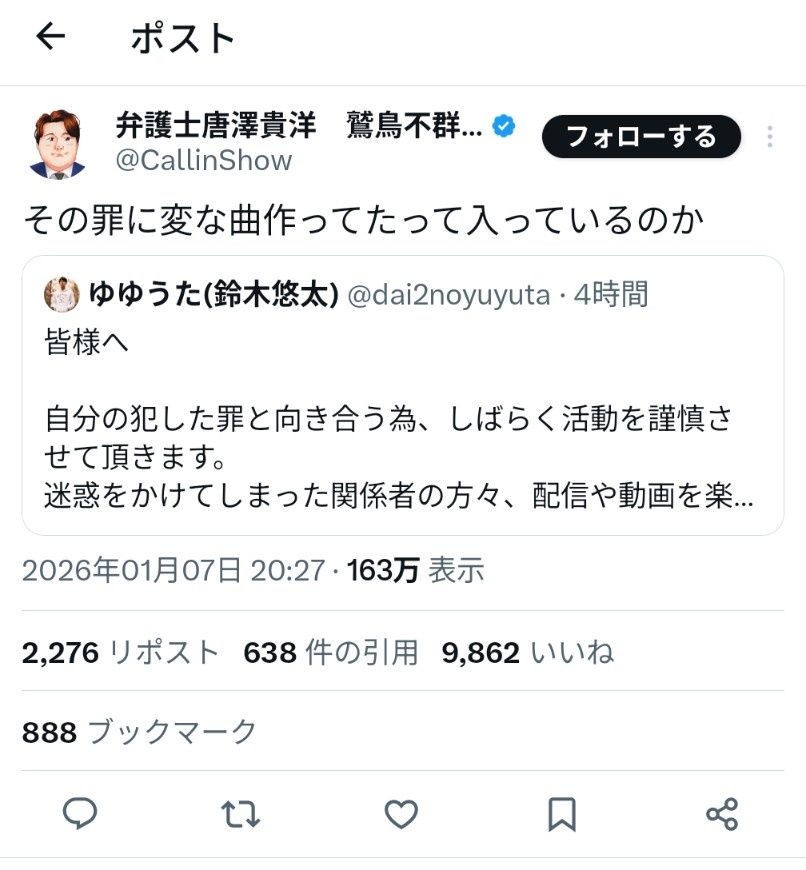The height and width of the screenshot is (870, 806).
Task: Click the post timestamp 2026年01月07日 20:27
Action: tap(173, 571)
